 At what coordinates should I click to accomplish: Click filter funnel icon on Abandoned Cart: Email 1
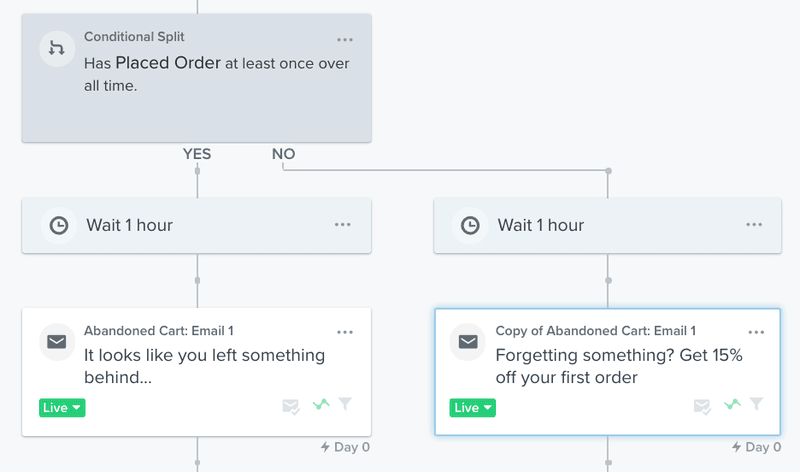[345, 404]
